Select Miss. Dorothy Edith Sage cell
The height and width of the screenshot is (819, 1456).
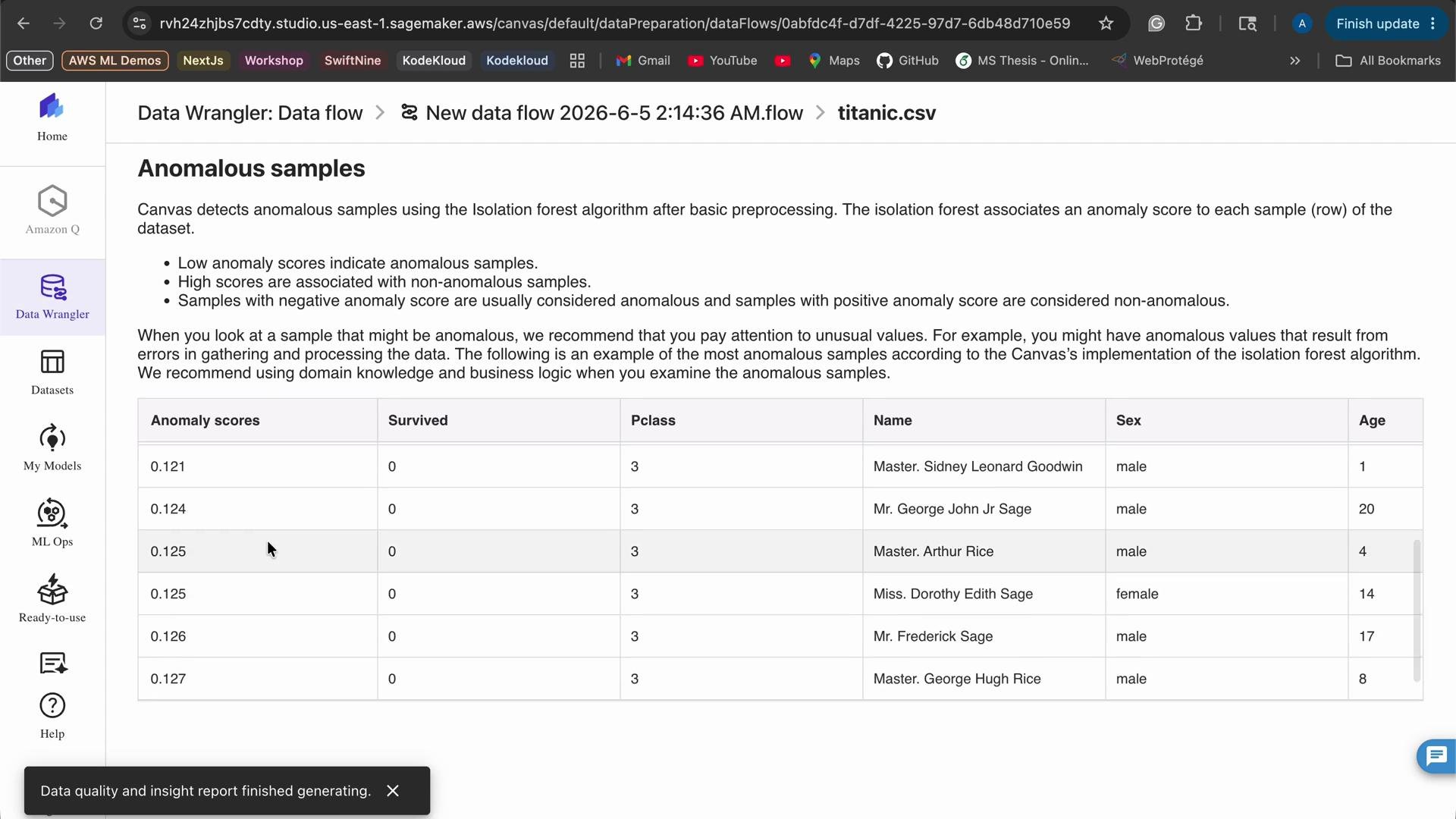pos(984,594)
